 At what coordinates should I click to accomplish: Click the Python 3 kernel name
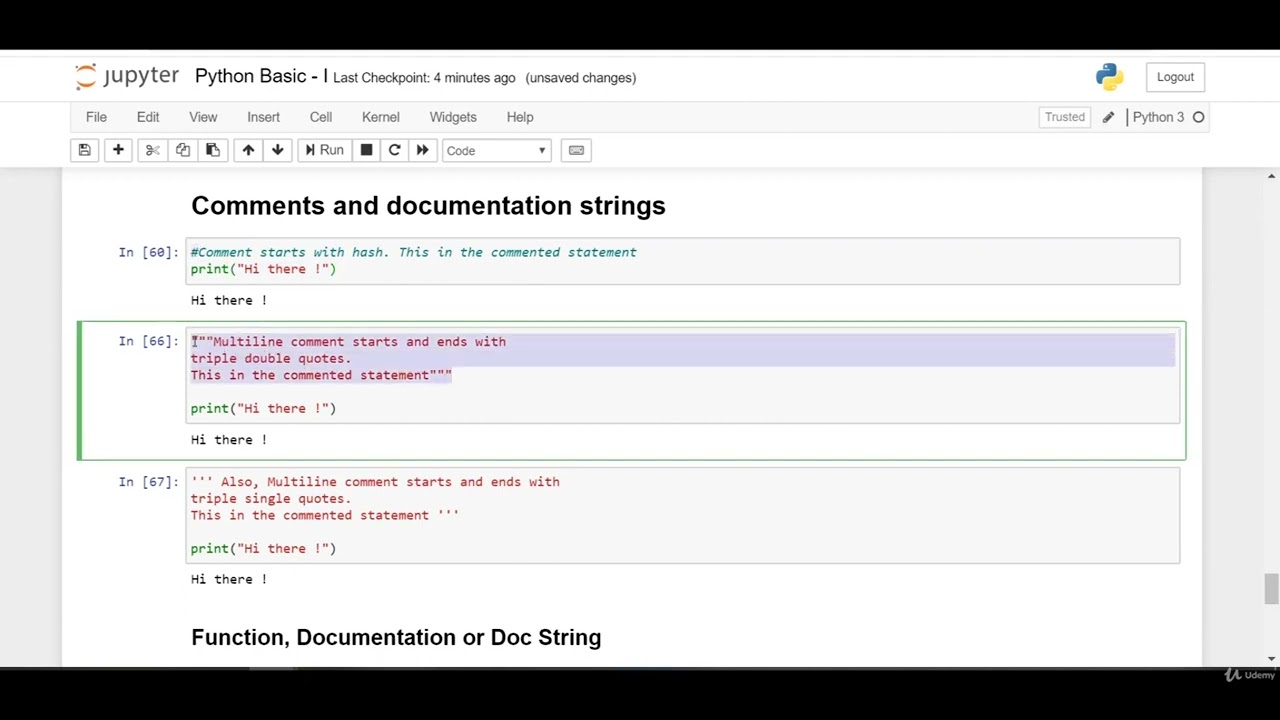coord(1158,117)
